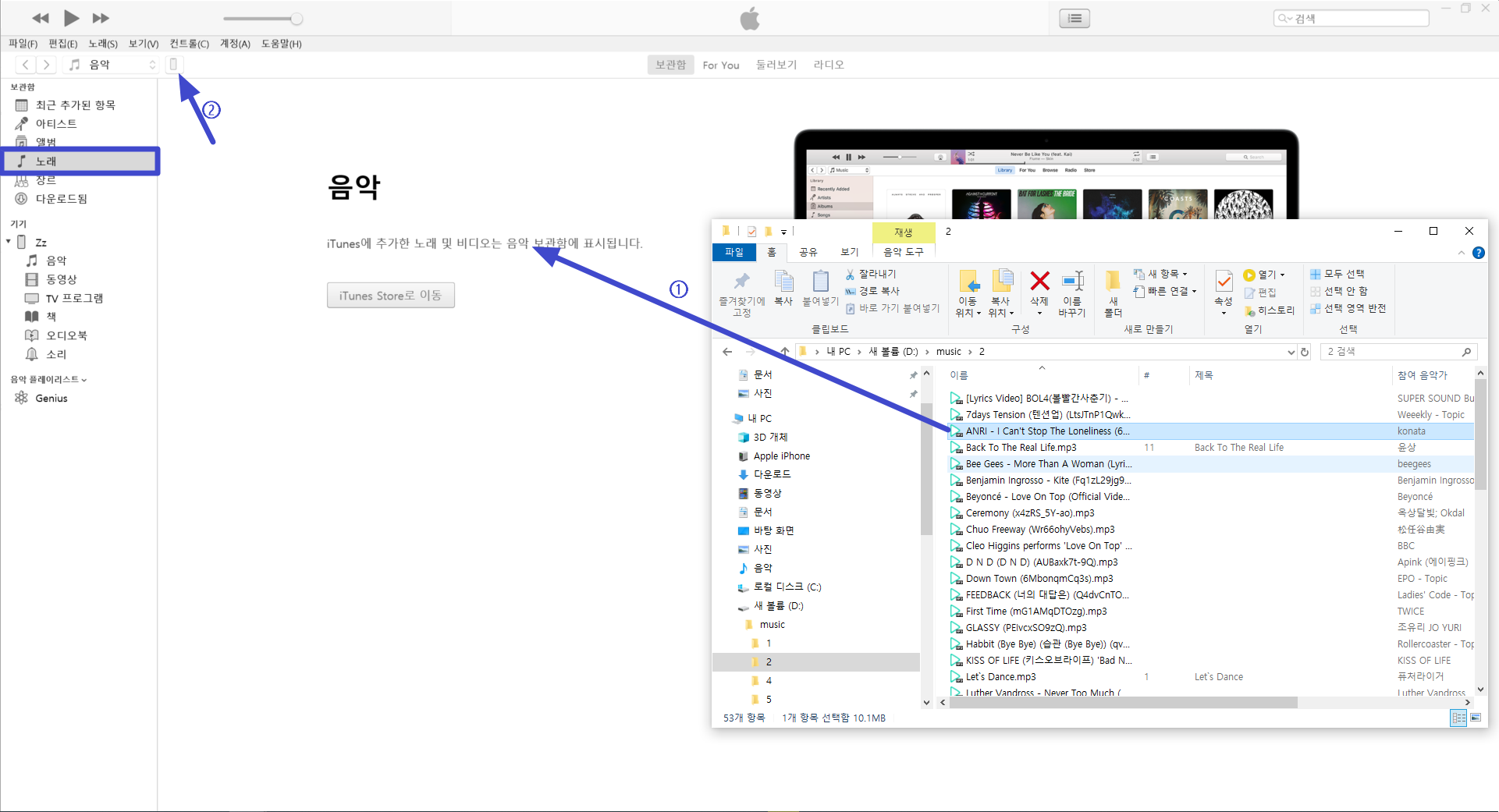Select folder 4 in navigation tree
Viewport: 1499px width, 812px height.
pos(769,681)
